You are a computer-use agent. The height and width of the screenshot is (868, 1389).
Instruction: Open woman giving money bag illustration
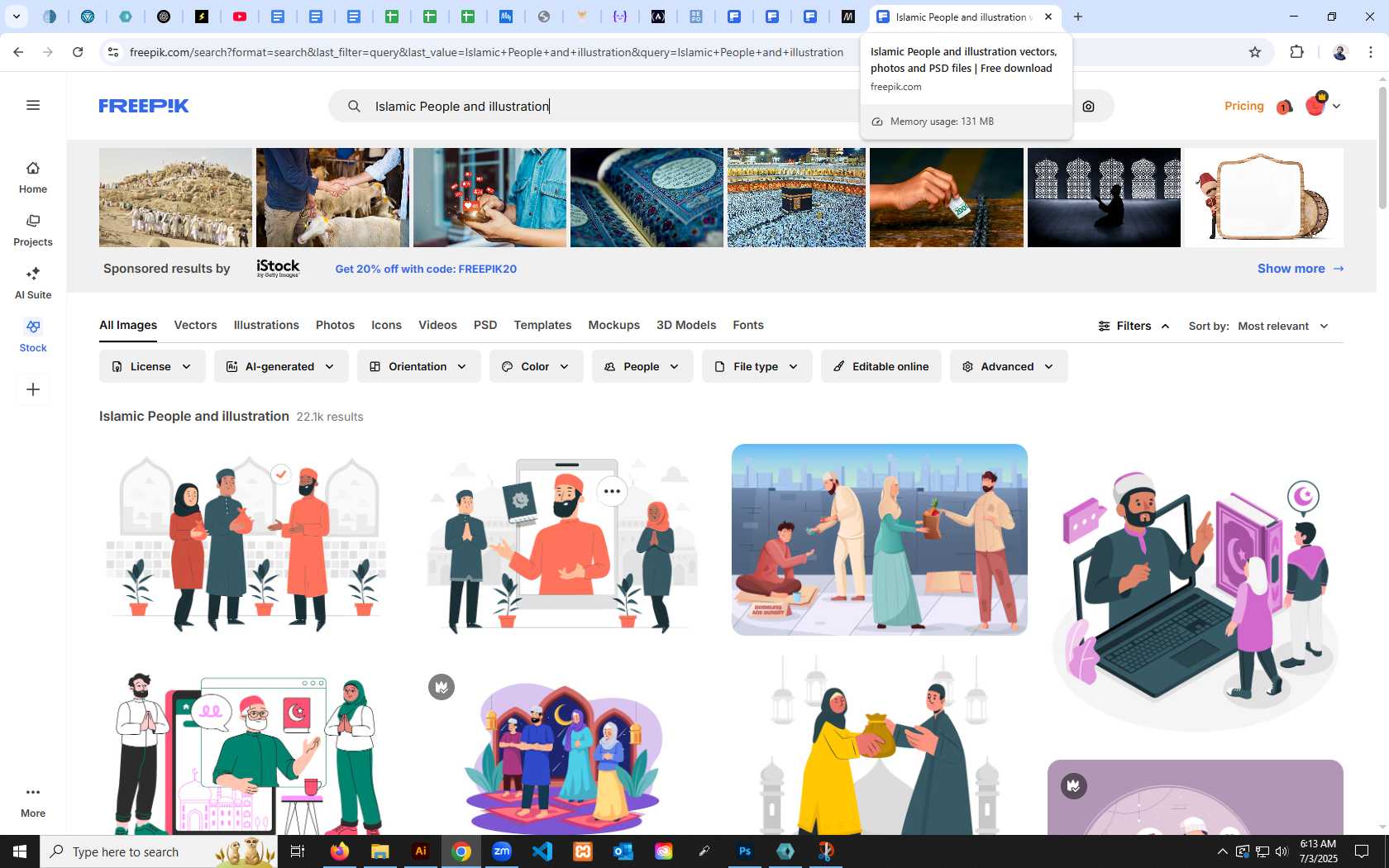880,744
